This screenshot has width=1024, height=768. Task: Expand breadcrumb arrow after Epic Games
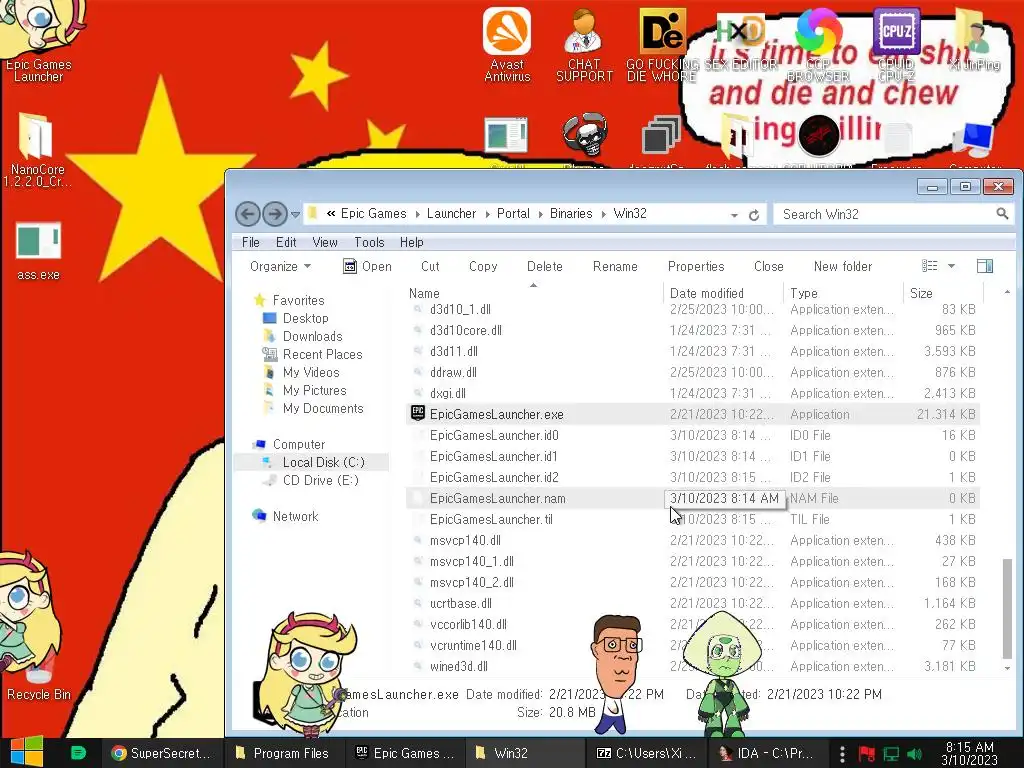point(417,214)
